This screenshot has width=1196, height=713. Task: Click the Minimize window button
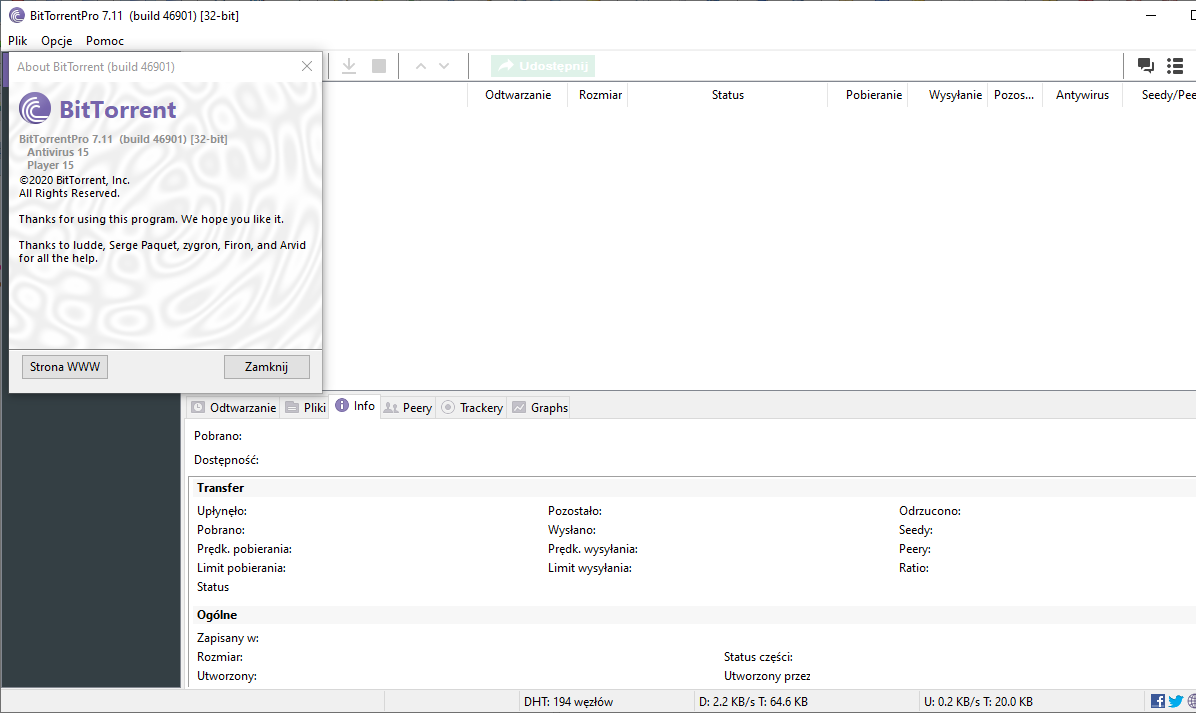click(x=1151, y=15)
